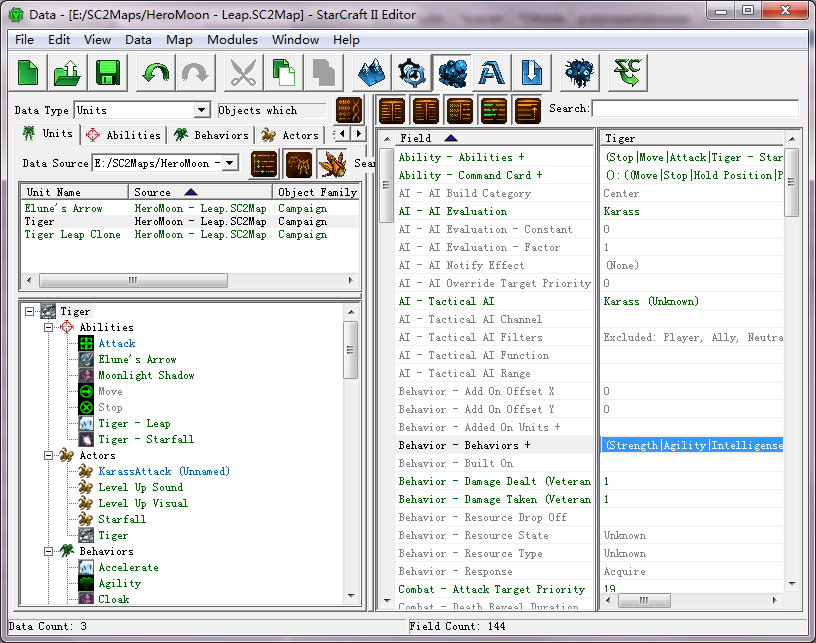Click the Unit Name column header
This screenshot has height=643, width=816.
[x=74, y=192]
